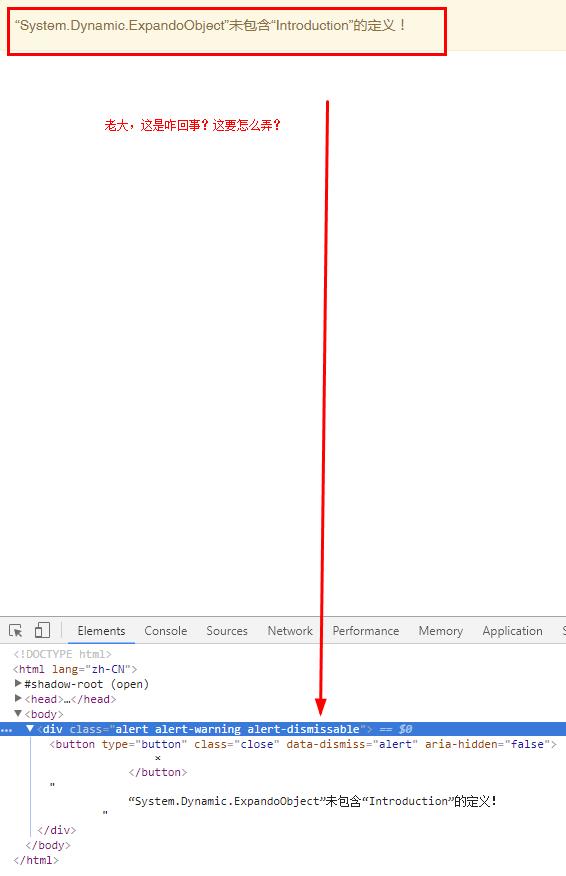The image size is (566, 876).
Task: Toggle the device toolbar icon
Action: (42, 630)
